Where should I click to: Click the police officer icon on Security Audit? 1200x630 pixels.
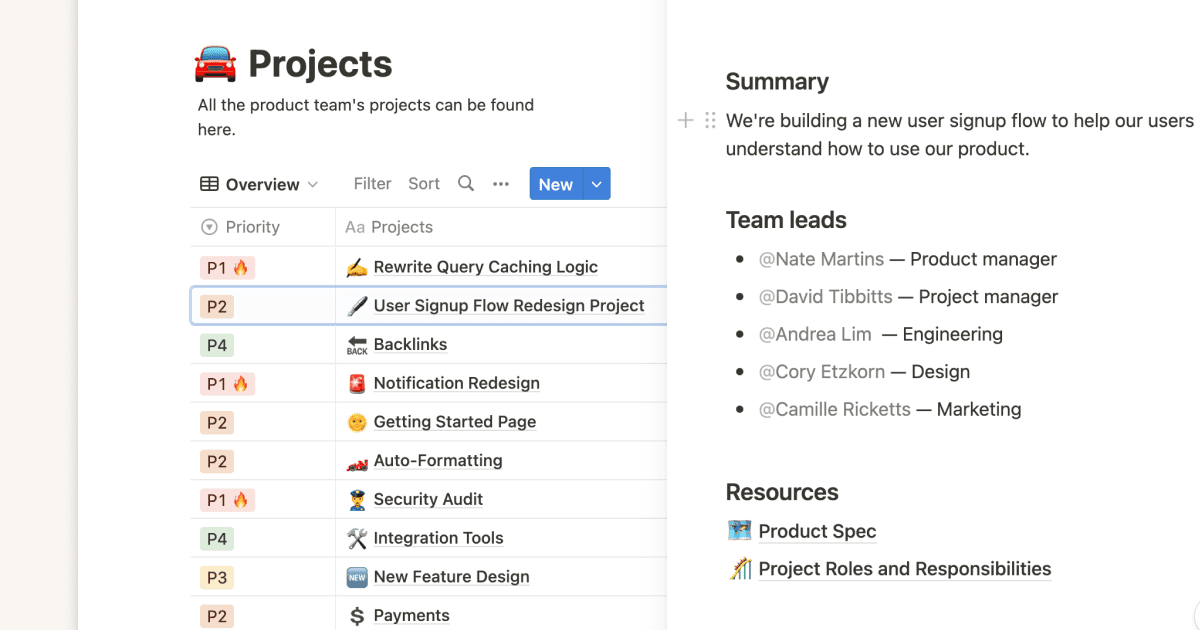pos(358,499)
